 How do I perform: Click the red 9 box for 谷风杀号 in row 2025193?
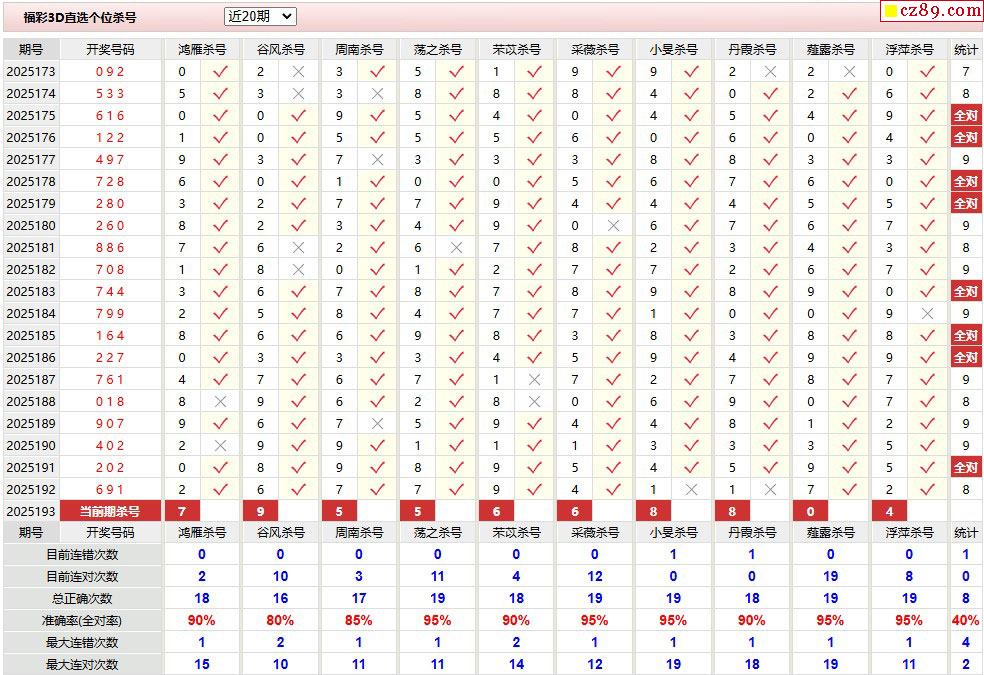260,511
